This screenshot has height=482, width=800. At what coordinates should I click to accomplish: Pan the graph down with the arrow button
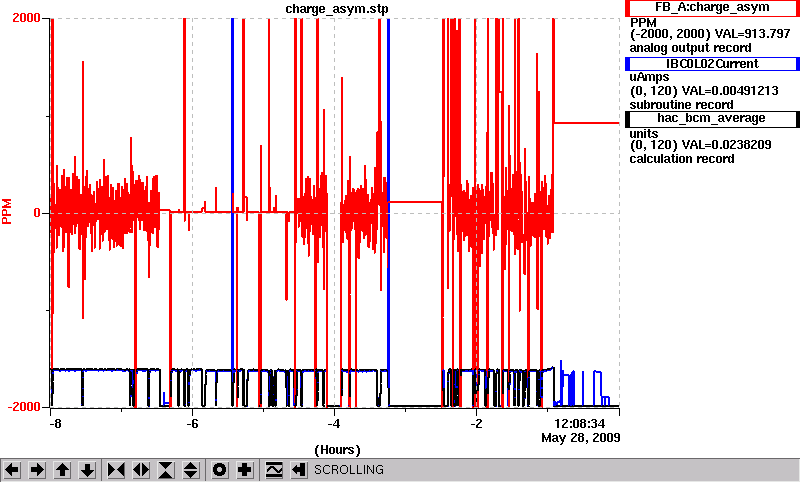tap(87, 469)
